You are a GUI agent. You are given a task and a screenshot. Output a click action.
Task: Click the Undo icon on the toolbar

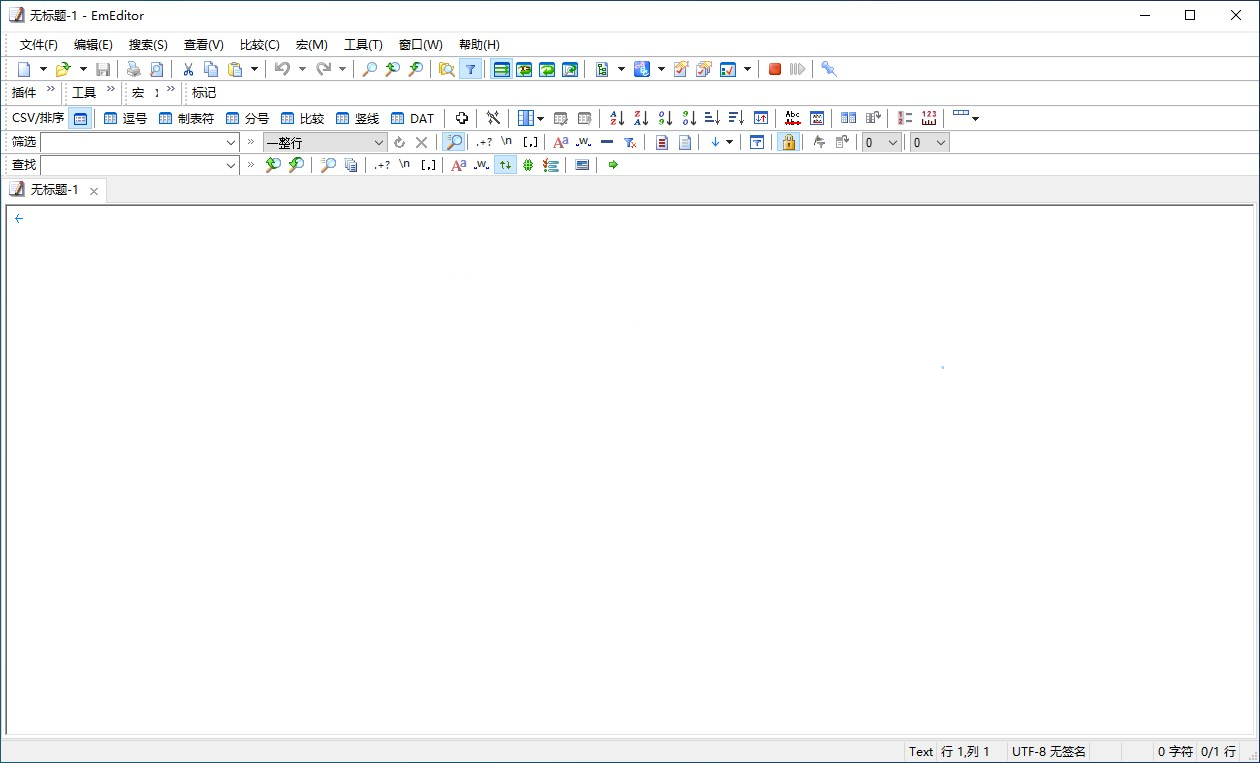pyautogui.click(x=285, y=68)
